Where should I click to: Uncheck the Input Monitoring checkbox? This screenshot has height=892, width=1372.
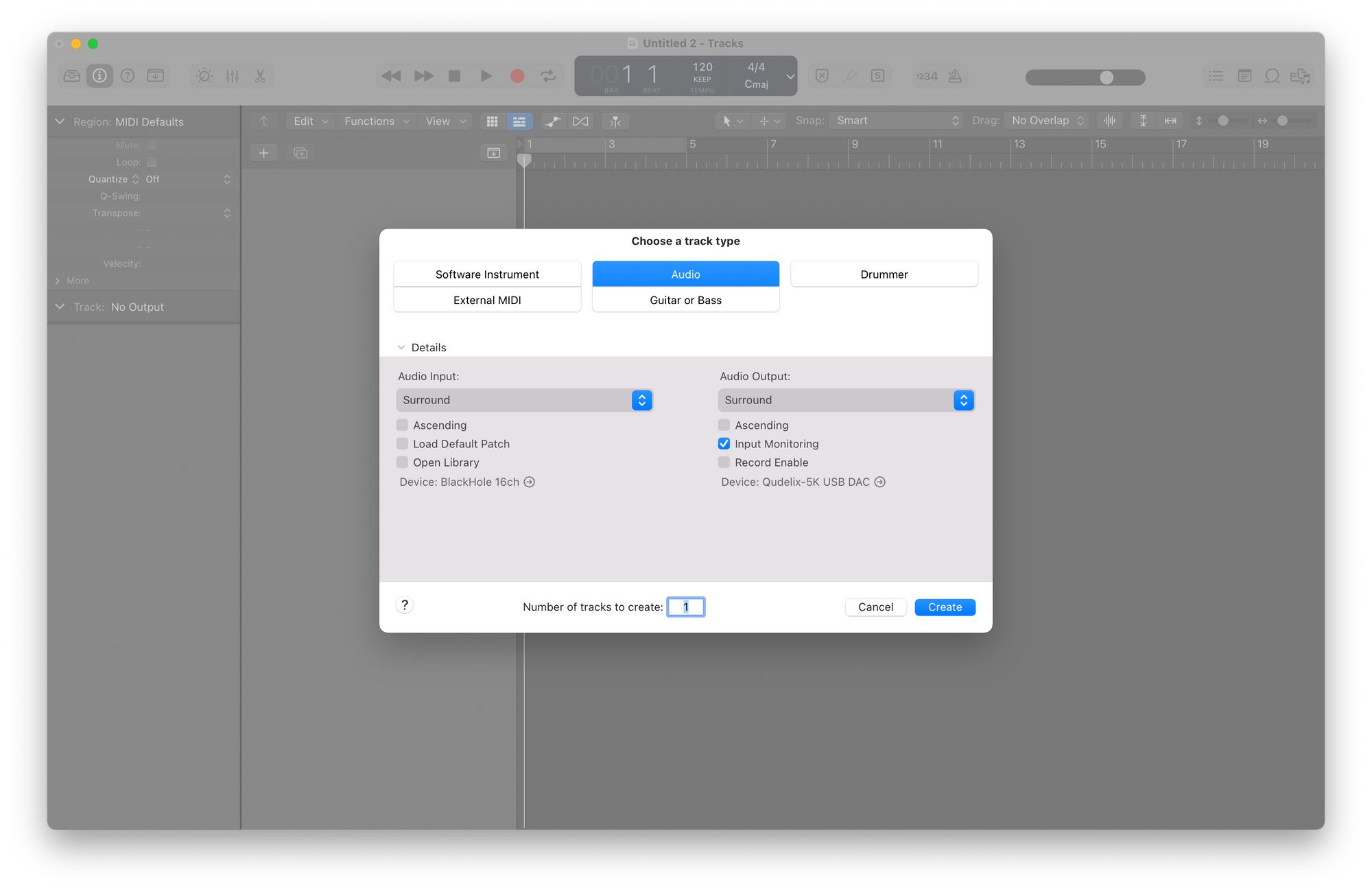[x=724, y=444]
